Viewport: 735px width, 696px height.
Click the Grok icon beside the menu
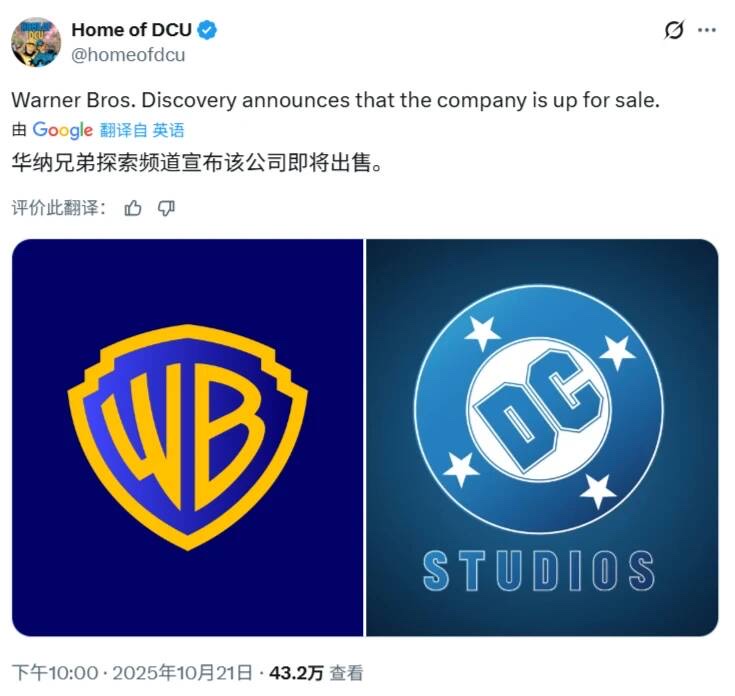pyautogui.click(x=674, y=30)
